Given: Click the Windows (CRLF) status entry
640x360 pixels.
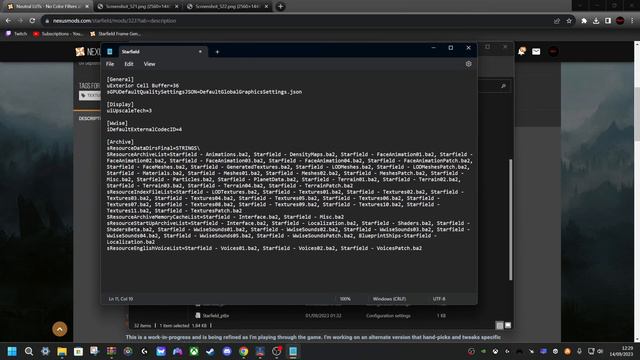Looking at the screenshot, I should [x=389, y=299].
